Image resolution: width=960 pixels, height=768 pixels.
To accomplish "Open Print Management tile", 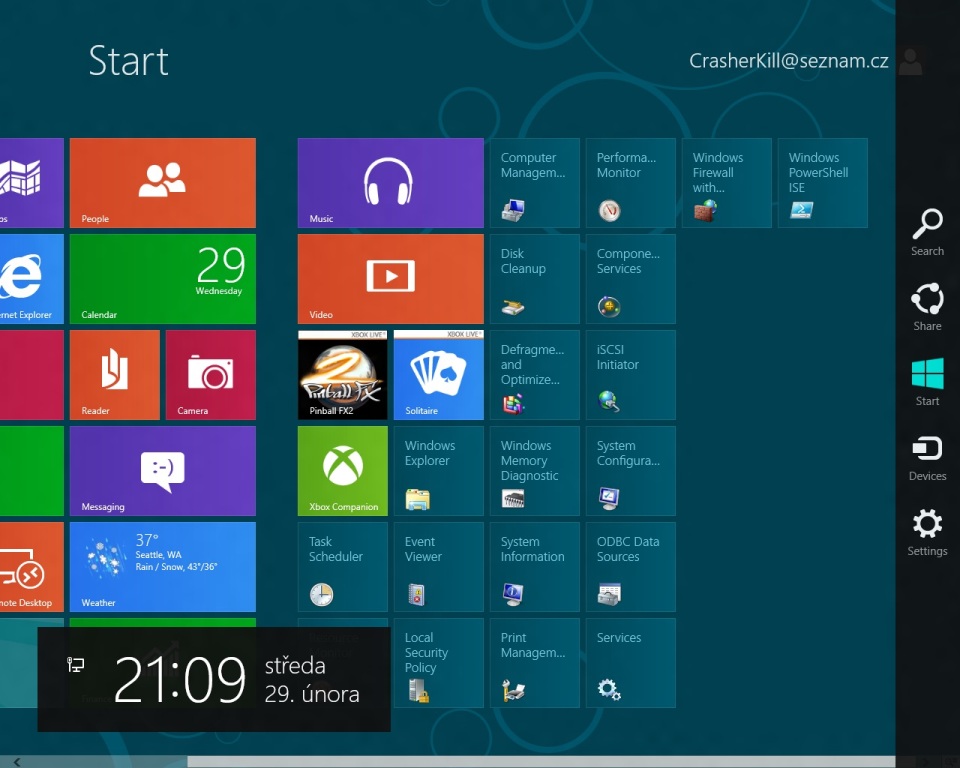I will (534, 663).
